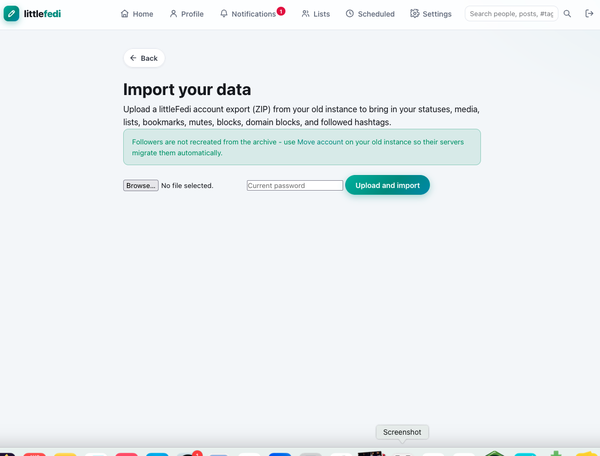Click the log out icon
This screenshot has height=456, width=600.
(589, 14)
